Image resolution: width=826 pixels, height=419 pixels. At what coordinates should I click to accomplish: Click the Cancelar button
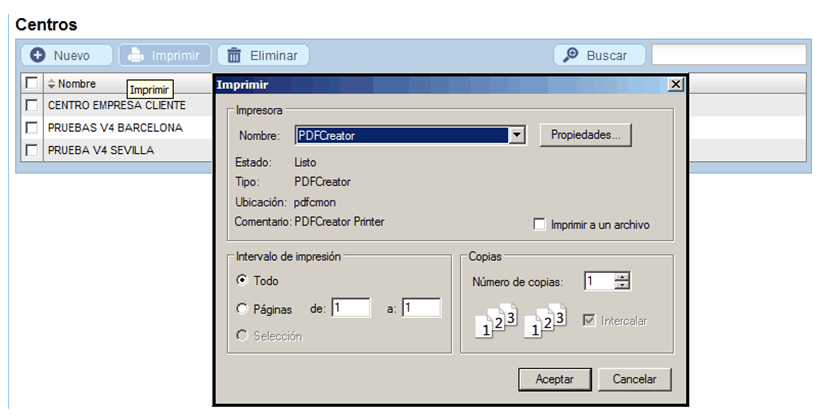coord(634,380)
